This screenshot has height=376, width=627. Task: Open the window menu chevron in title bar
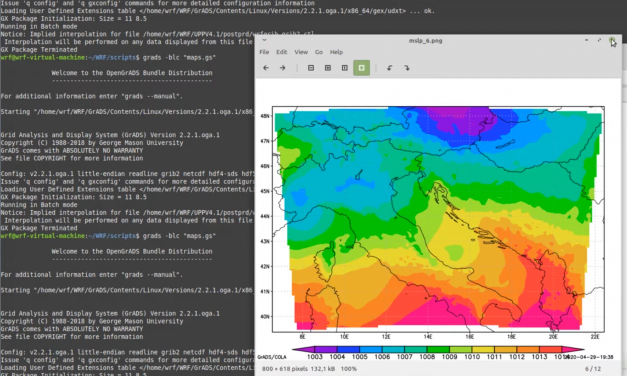(264, 40)
